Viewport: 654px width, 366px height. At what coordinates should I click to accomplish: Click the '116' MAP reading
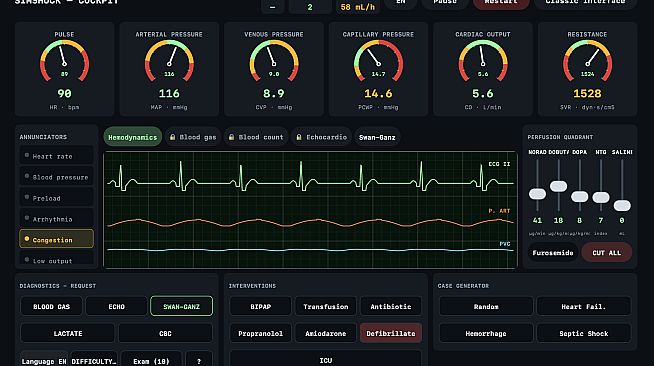click(169, 93)
